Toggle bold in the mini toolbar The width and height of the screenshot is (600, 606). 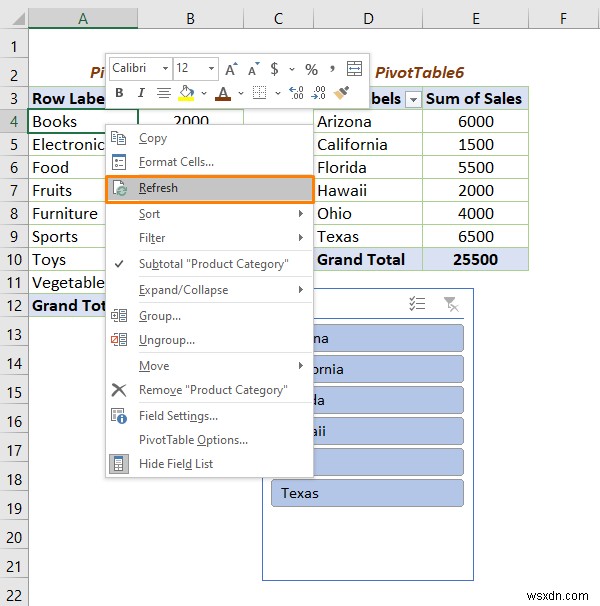(x=119, y=93)
